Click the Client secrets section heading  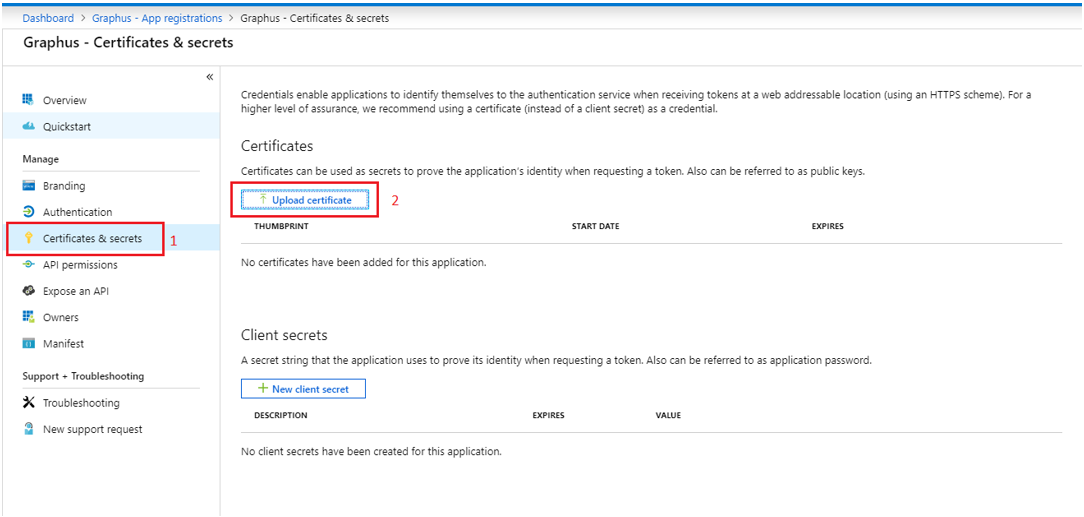coord(284,335)
